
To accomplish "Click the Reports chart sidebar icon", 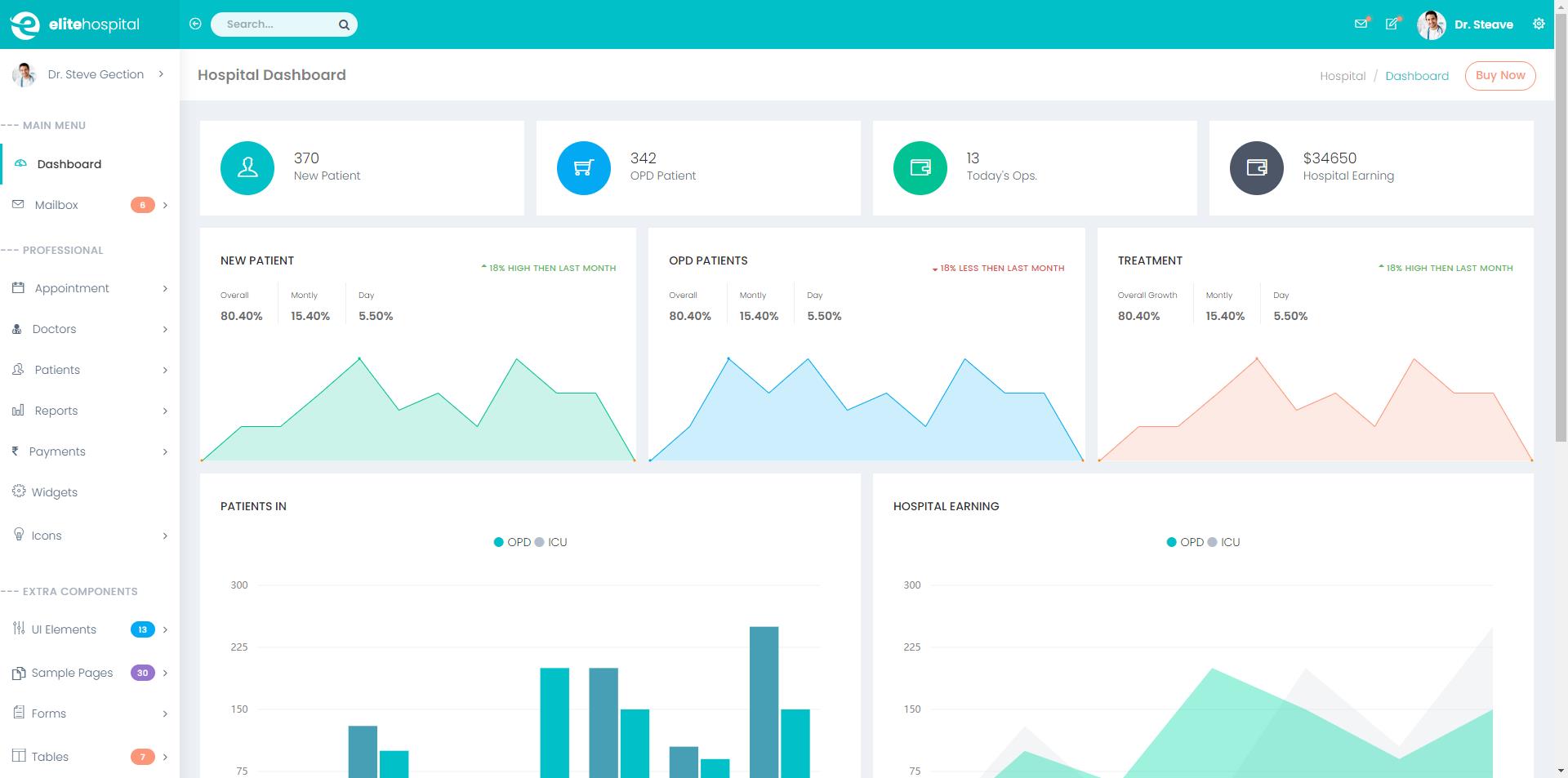I will [x=18, y=410].
